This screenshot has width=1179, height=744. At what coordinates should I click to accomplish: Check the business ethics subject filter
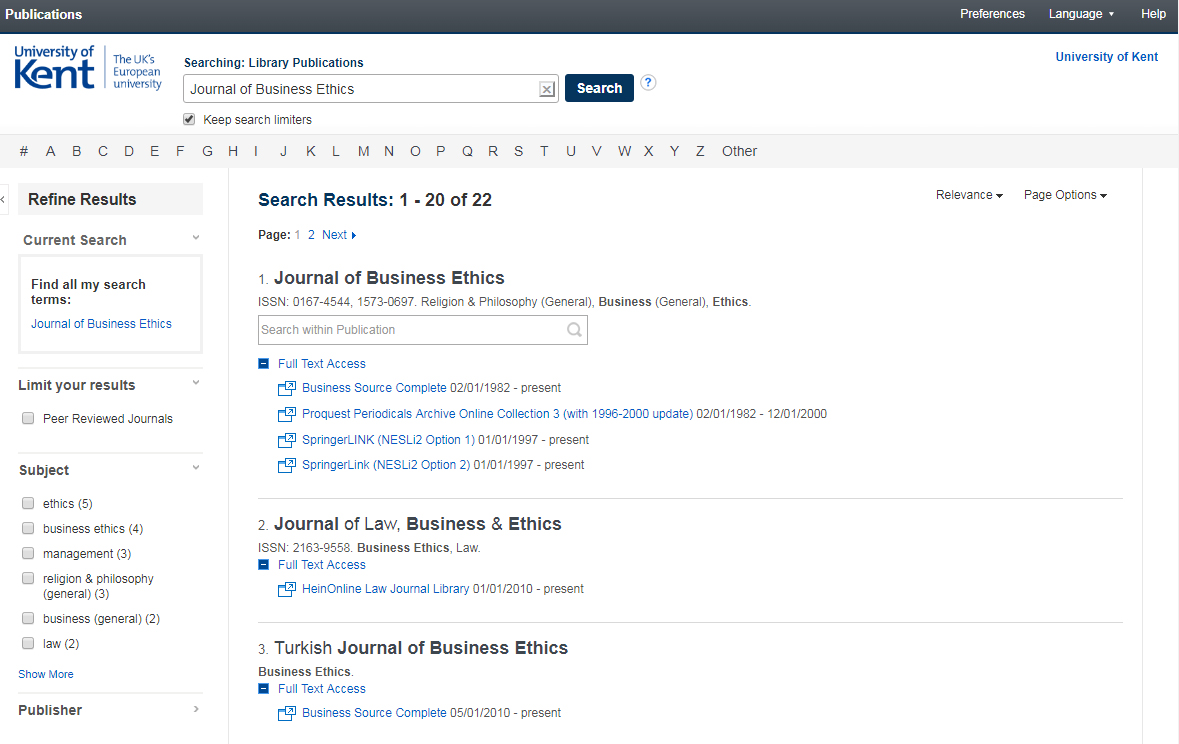click(28, 529)
